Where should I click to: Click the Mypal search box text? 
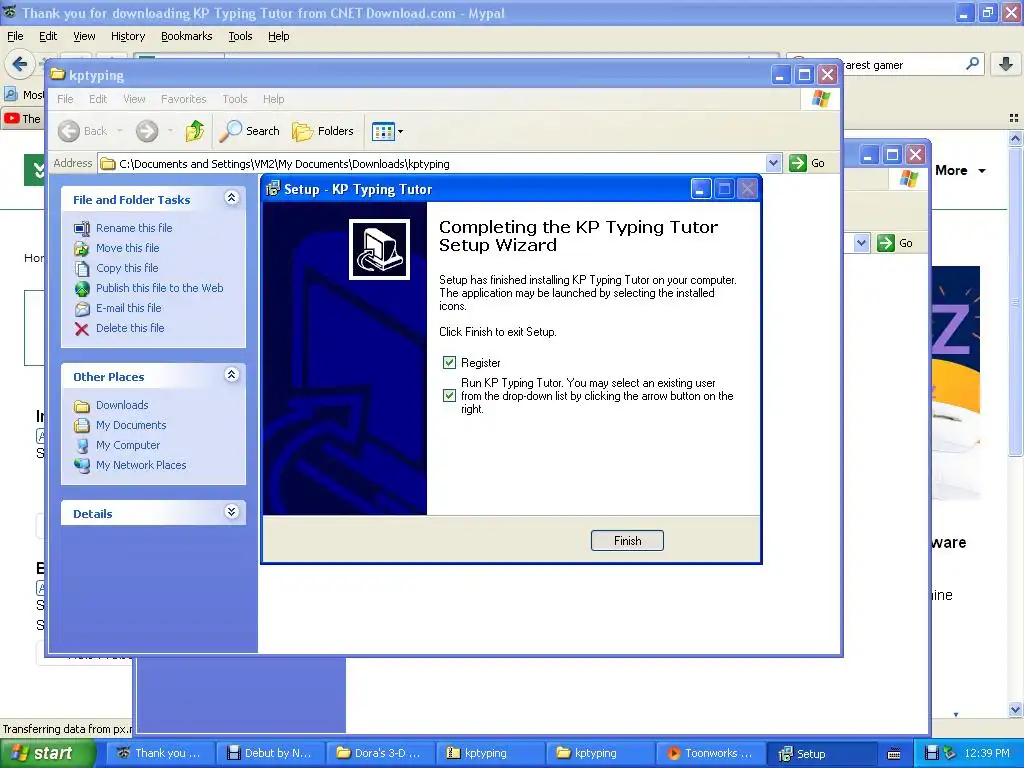click(x=873, y=65)
